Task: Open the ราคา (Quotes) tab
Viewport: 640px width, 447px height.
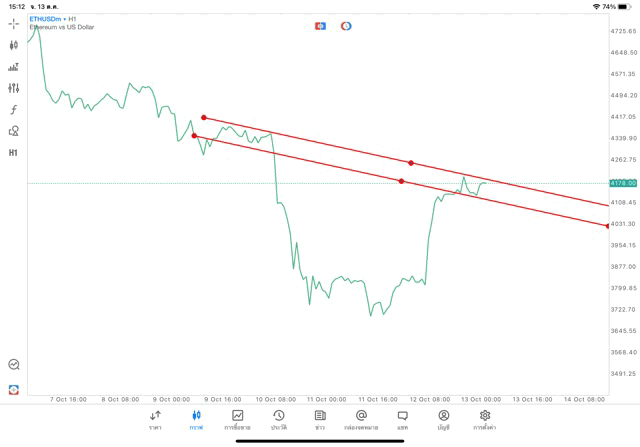Action: tap(155, 419)
